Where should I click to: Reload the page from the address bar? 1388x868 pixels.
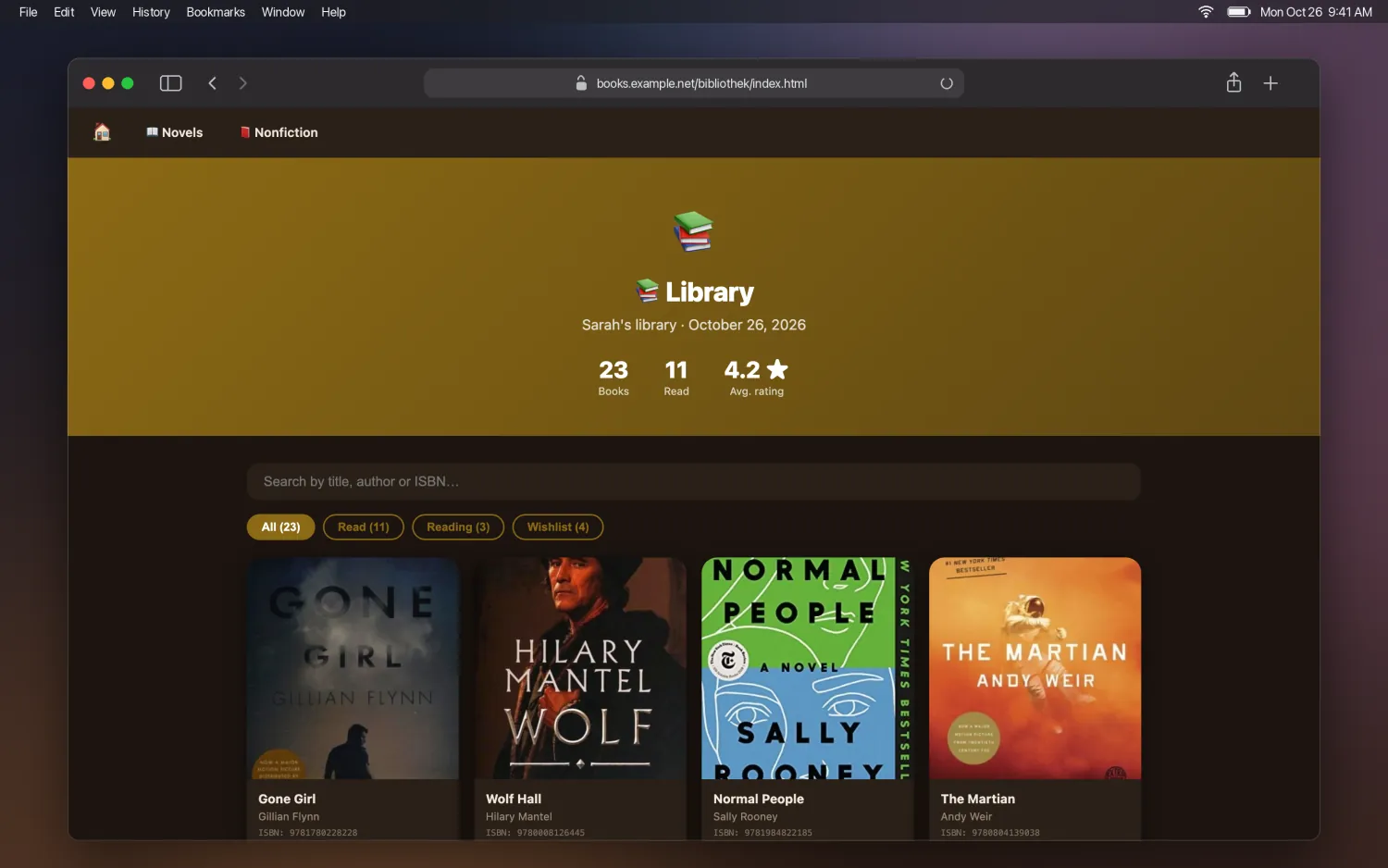point(946,83)
